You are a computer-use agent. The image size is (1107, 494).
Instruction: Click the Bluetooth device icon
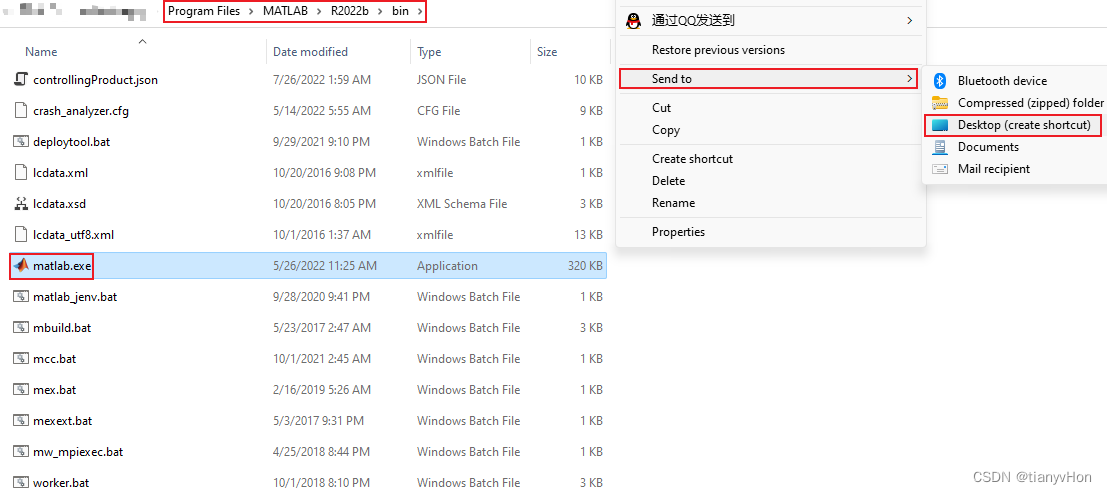tap(940, 80)
